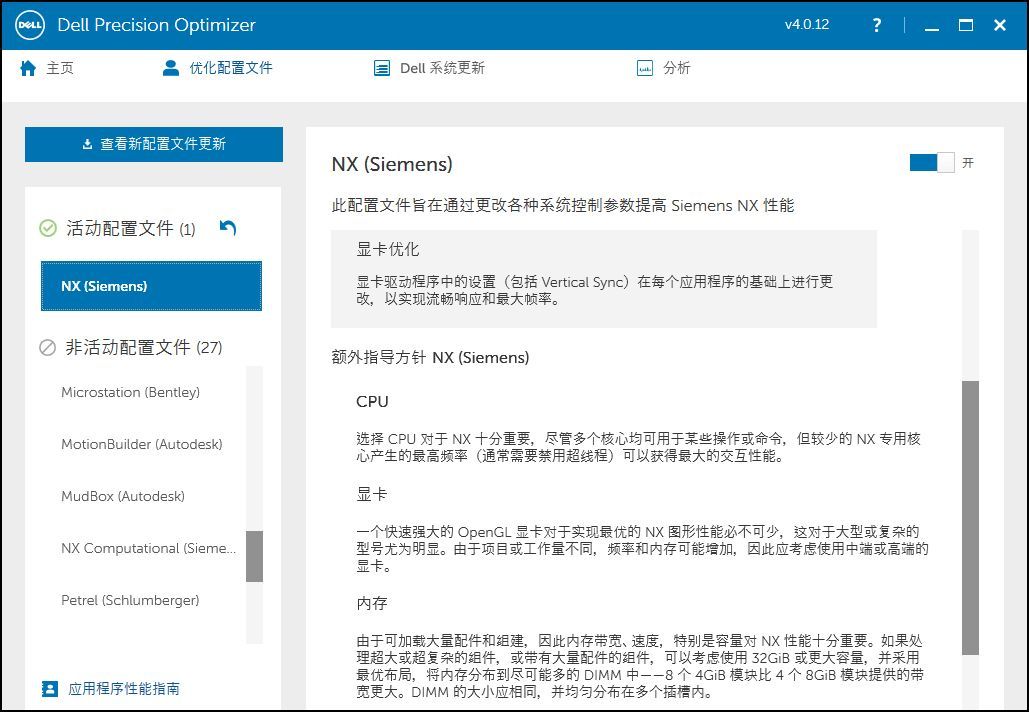Select the active NX (Siemens) profile
Screen dimensions: 1029x712
pyautogui.click(x=151, y=286)
